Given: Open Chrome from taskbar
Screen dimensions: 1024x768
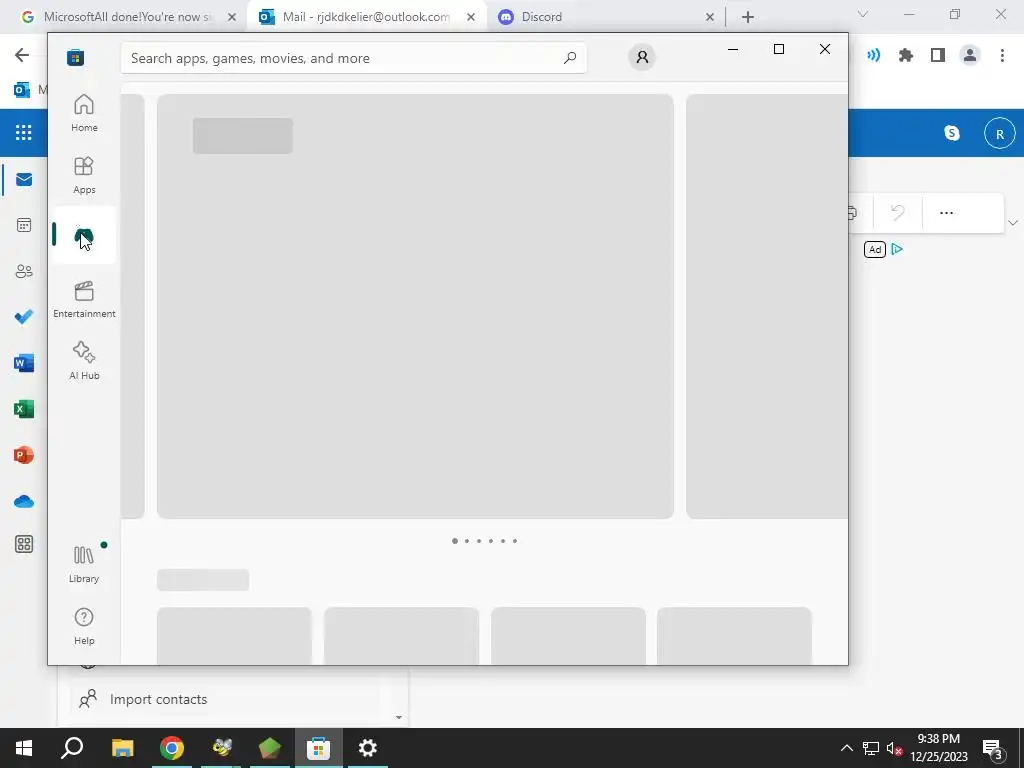Looking at the screenshot, I should click(172, 748).
